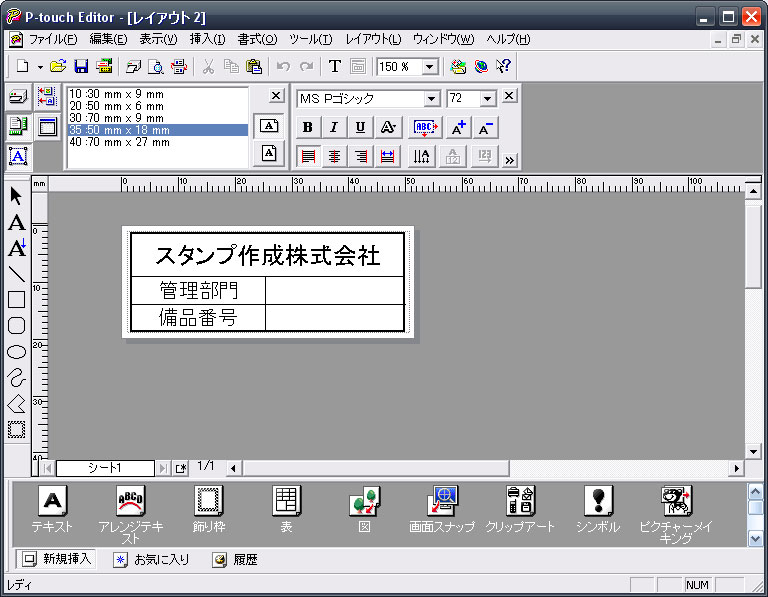Insert a table object 表
The width and height of the screenshot is (768, 597).
287,509
